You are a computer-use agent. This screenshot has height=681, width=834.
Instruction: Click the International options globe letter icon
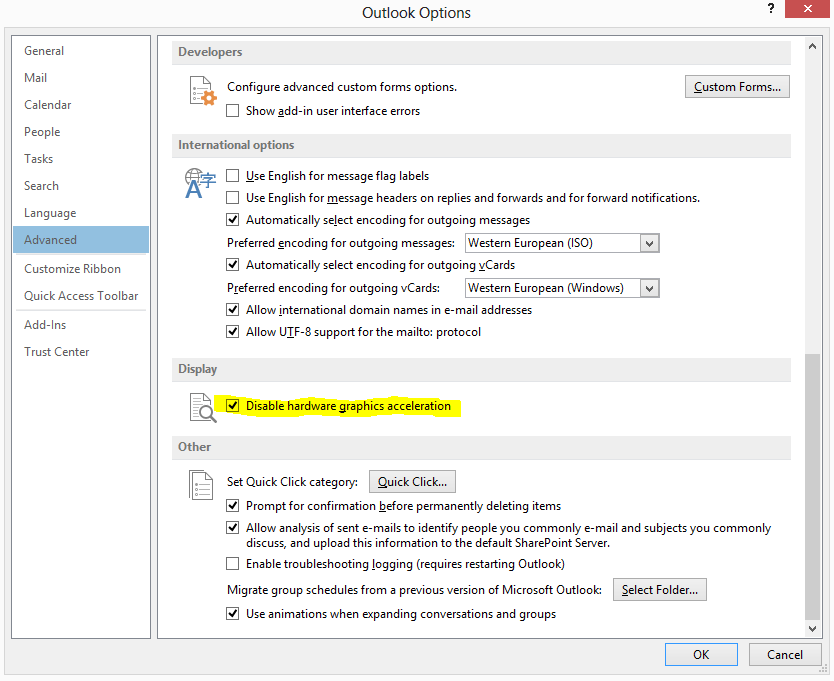[x=200, y=182]
